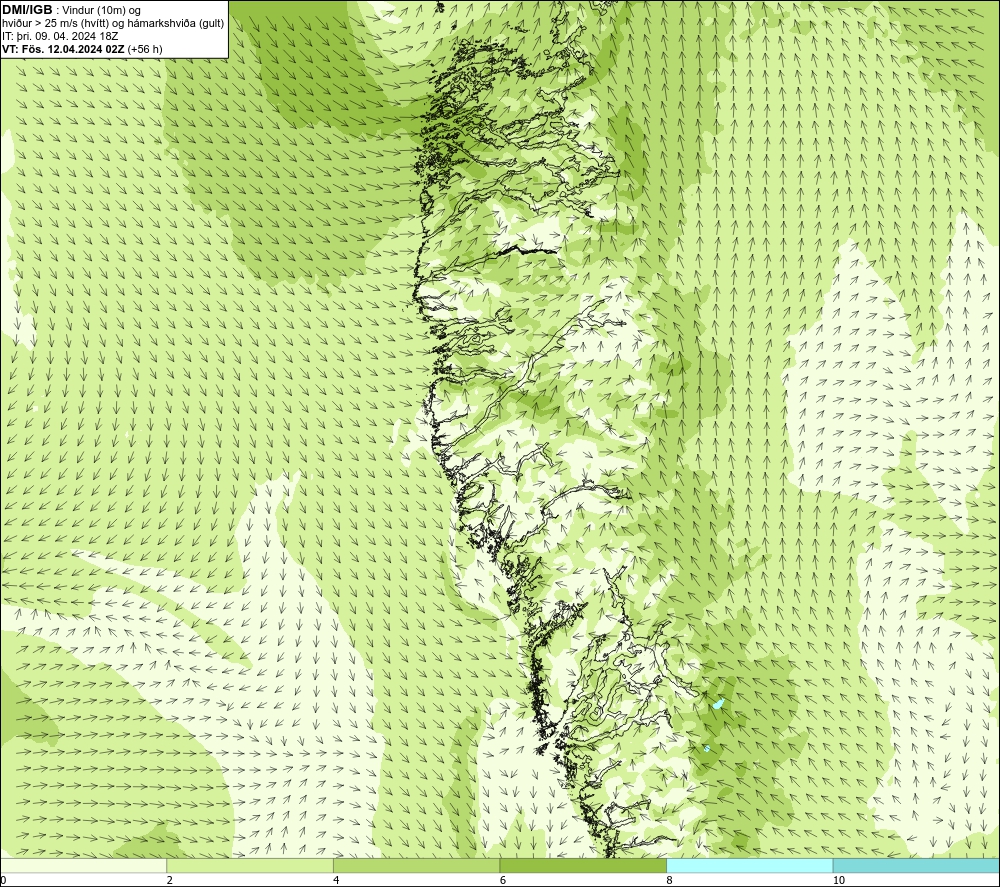This screenshot has width=1000, height=887.
Task: Click the teal legend swatch above 10 m/s
Action: (916, 865)
